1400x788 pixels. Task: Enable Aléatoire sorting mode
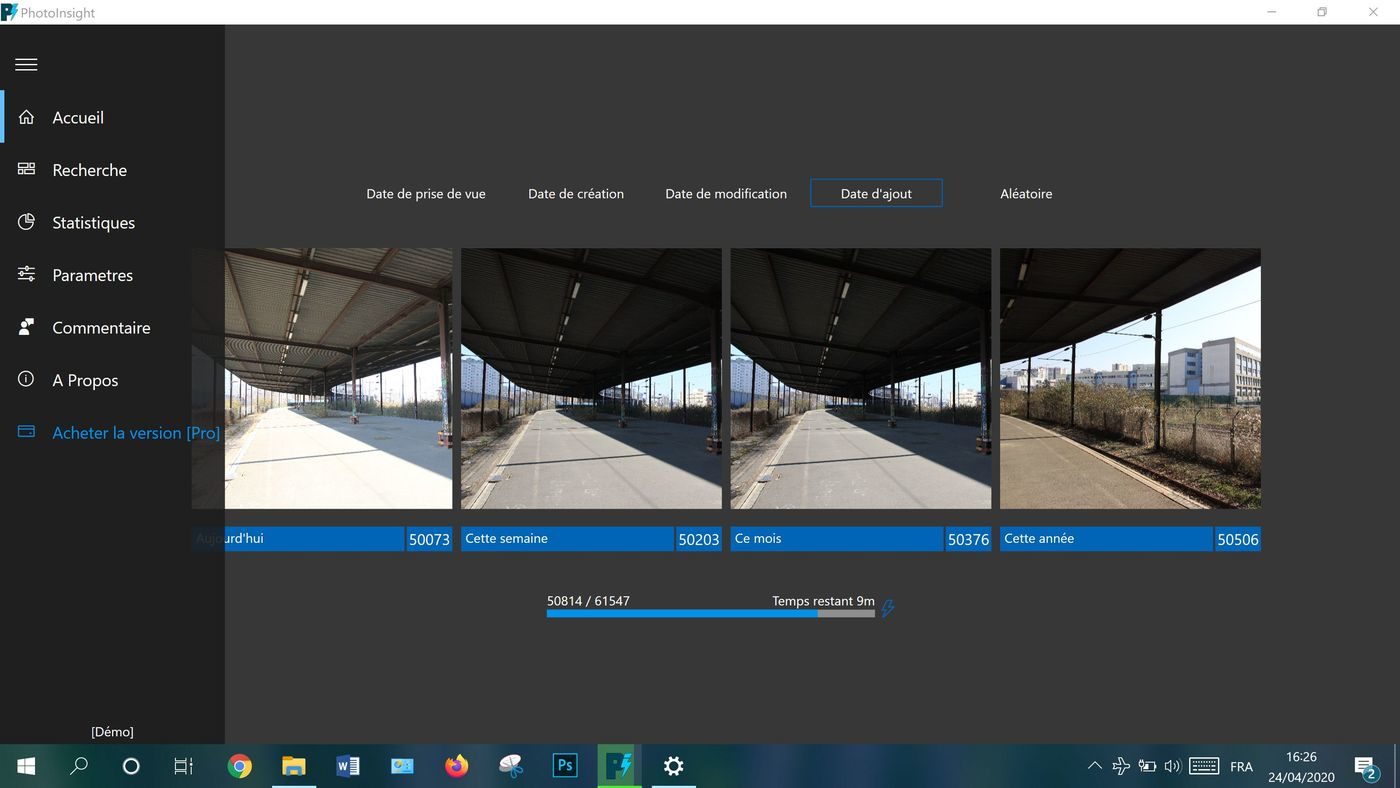[1026, 193]
